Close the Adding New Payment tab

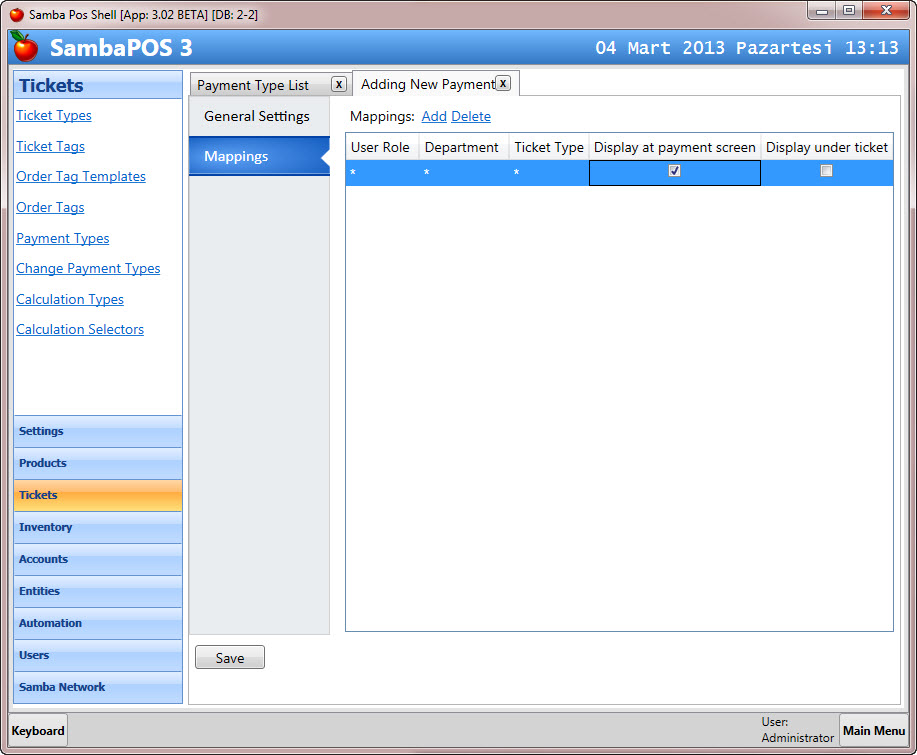point(503,83)
